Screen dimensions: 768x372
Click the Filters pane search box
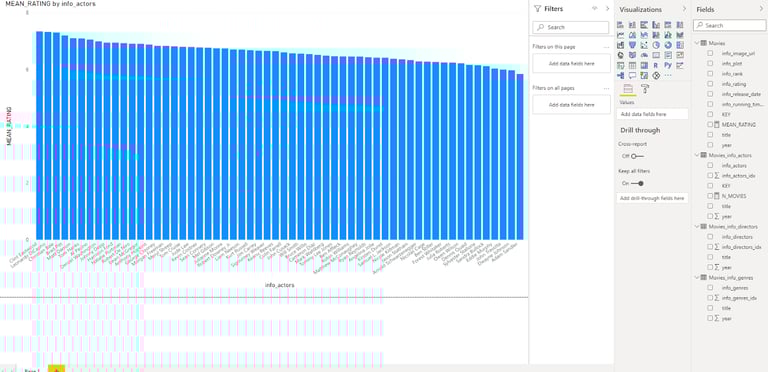(571, 27)
